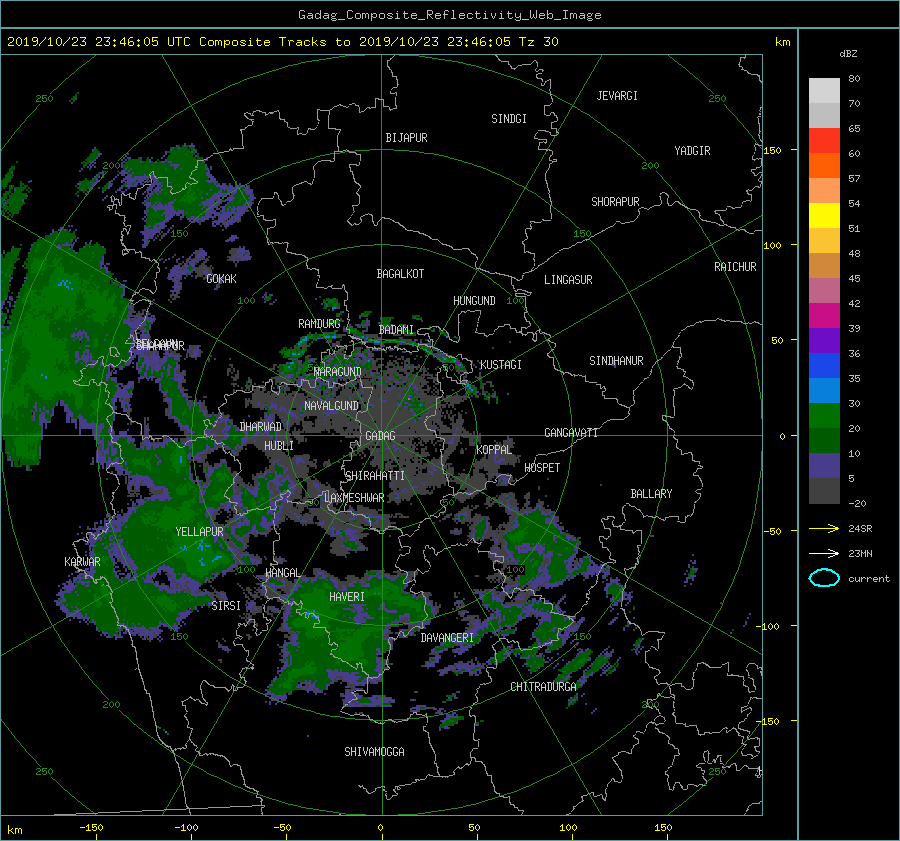The height and width of the screenshot is (841, 900).
Task: Click the KOPPAL city label
Action: (494, 449)
